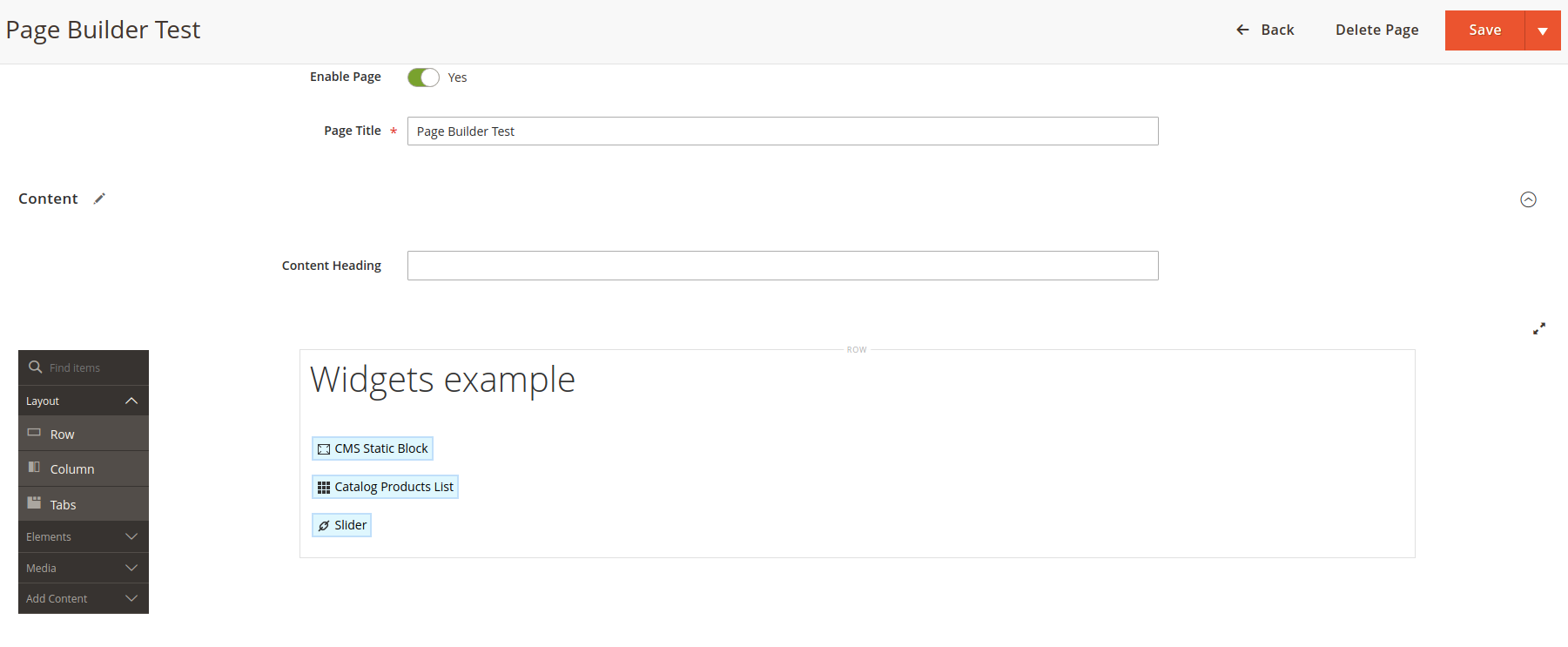Open fullscreen mode with the expand icon
The image size is (1568, 647).
(x=1539, y=328)
